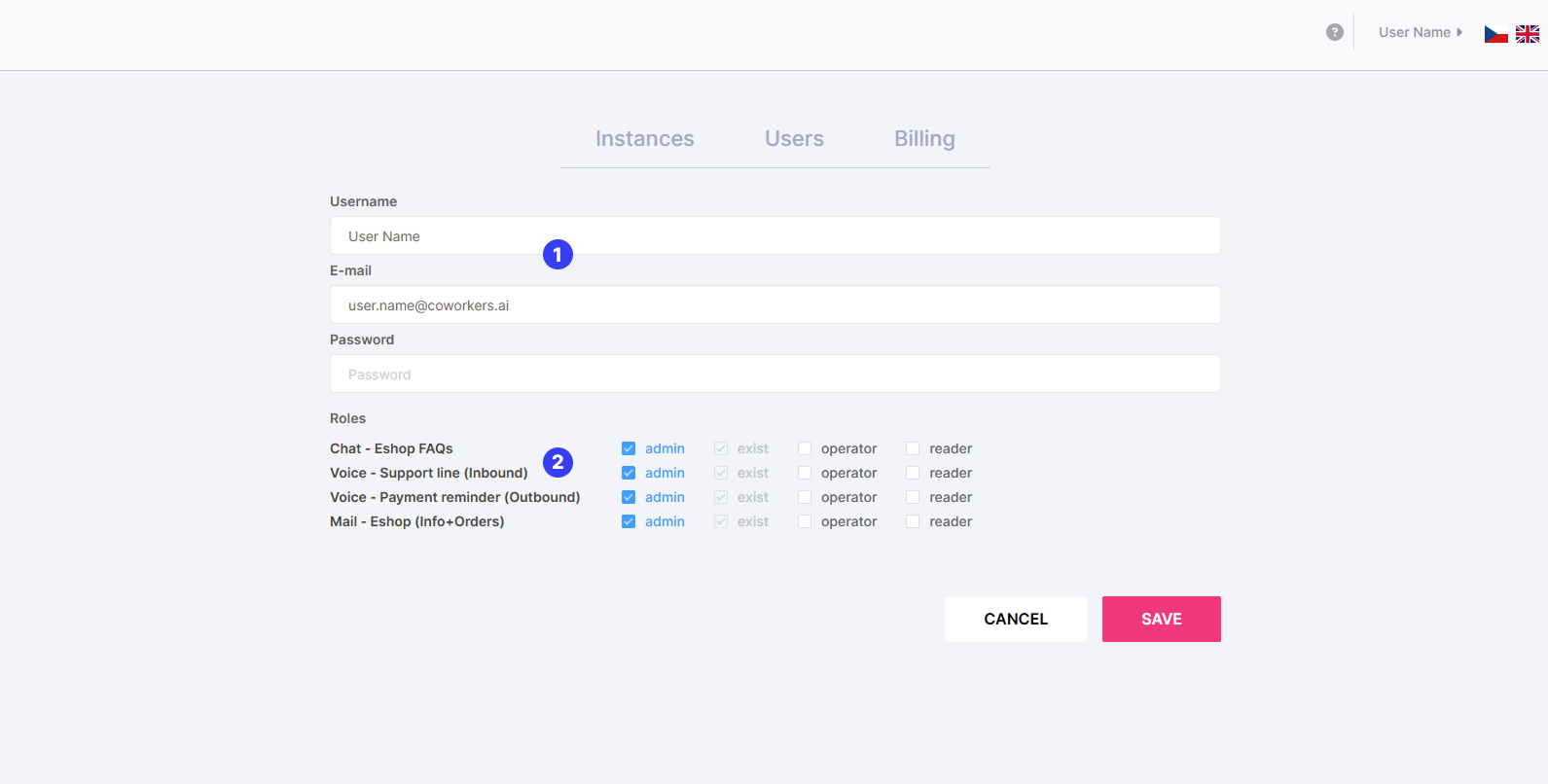This screenshot has height=784, width=1548.
Task: Switch language with the Czech flag
Action: coord(1495,34)
